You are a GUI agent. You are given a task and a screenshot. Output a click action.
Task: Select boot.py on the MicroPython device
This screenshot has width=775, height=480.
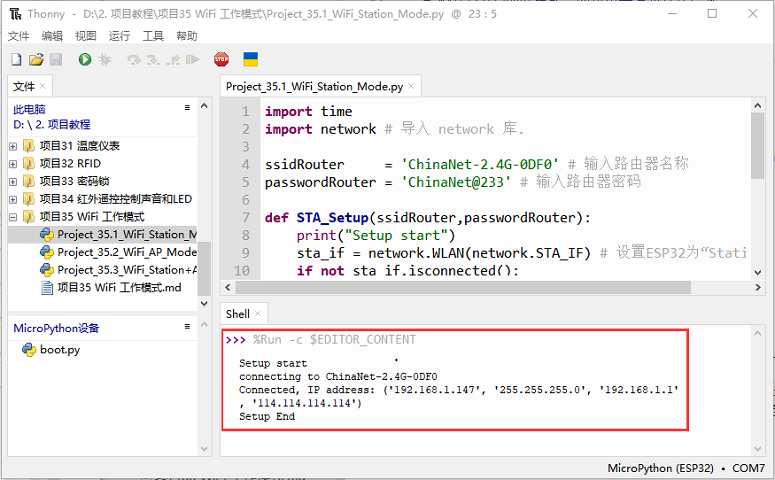point(59,350)
